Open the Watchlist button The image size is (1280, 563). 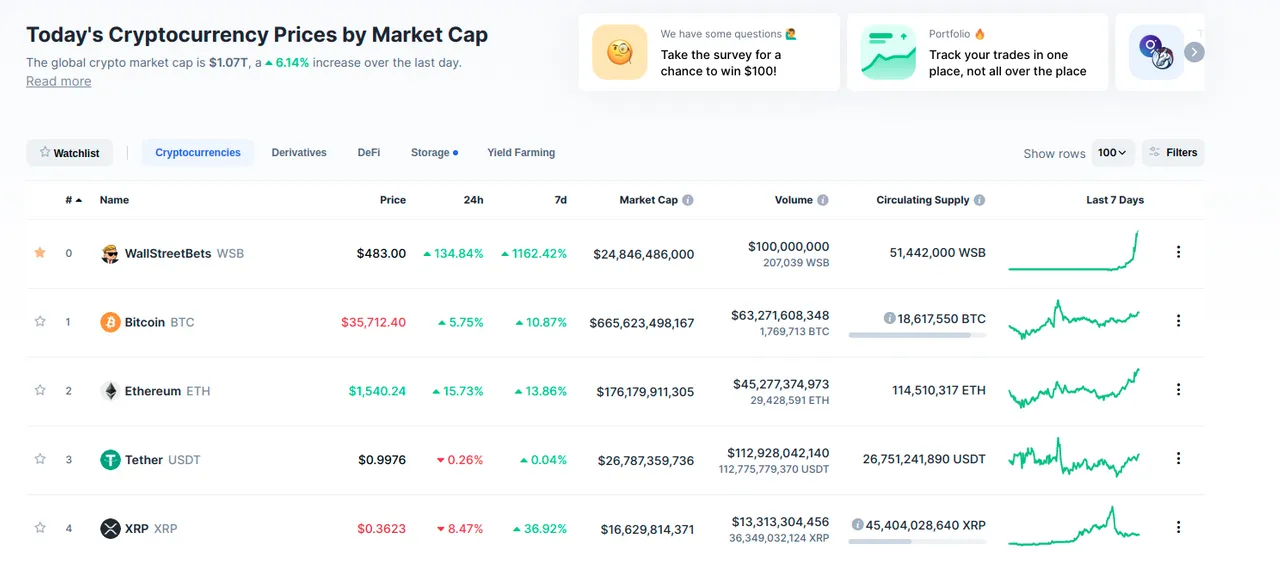coord(69,153)
